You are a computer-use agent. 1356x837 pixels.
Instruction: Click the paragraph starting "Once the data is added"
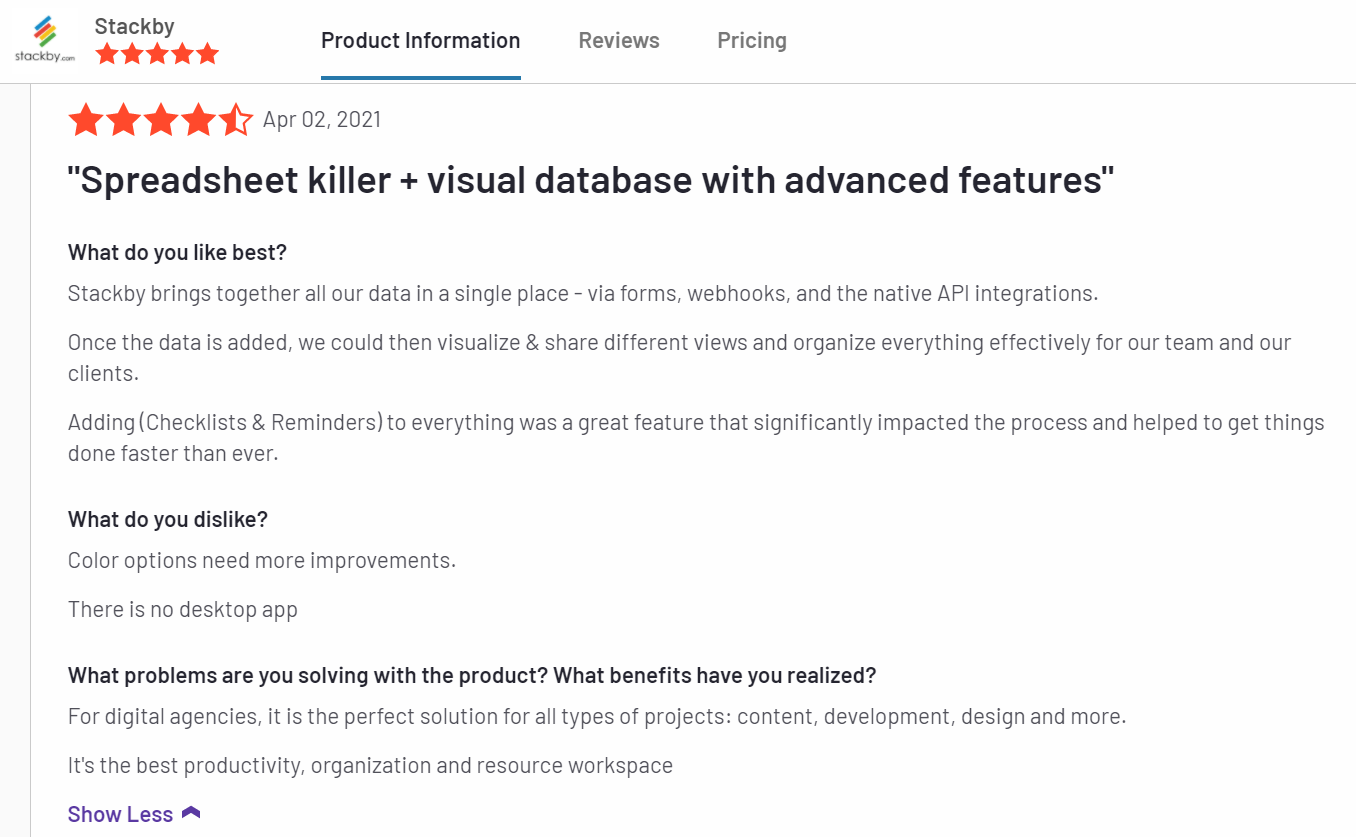tap(680, 358)
